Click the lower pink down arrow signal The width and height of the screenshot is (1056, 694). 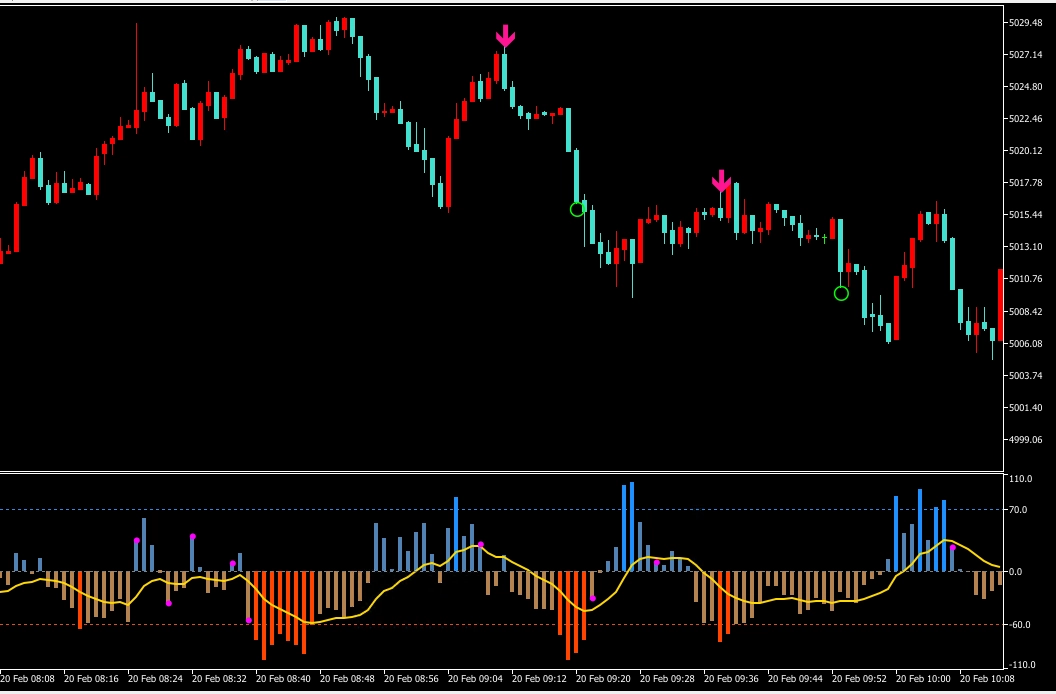coord(721,181)
